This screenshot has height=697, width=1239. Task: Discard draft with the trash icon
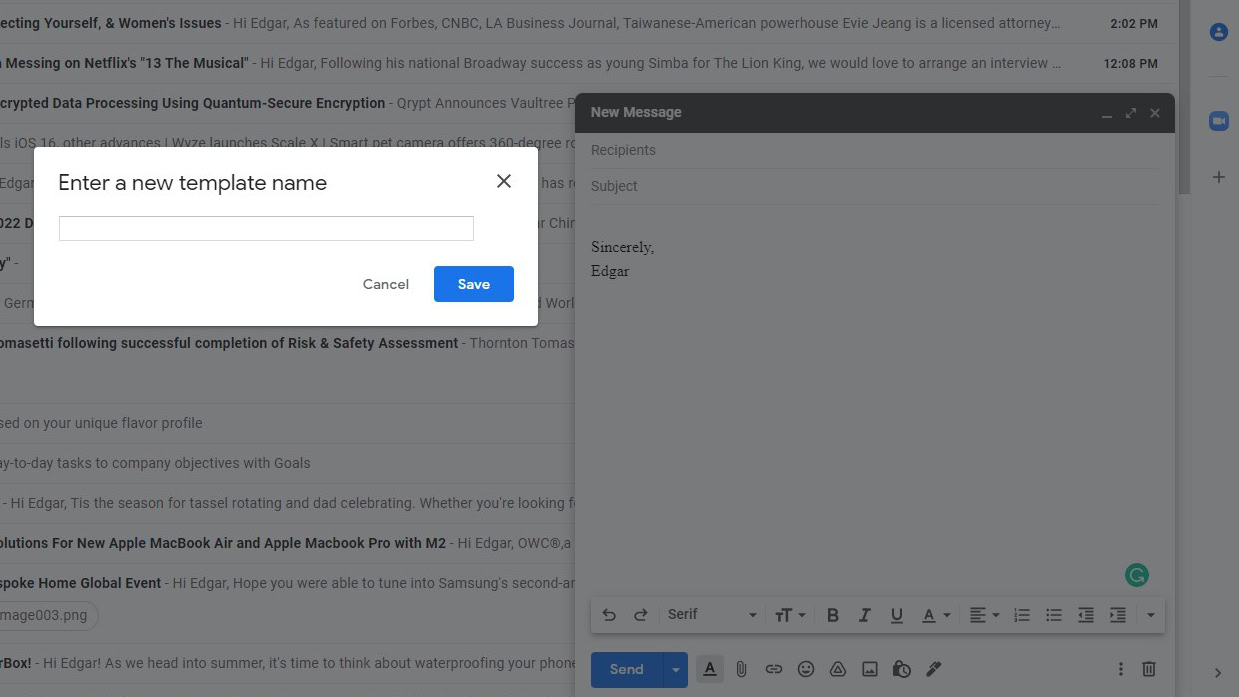(1149, 669)
